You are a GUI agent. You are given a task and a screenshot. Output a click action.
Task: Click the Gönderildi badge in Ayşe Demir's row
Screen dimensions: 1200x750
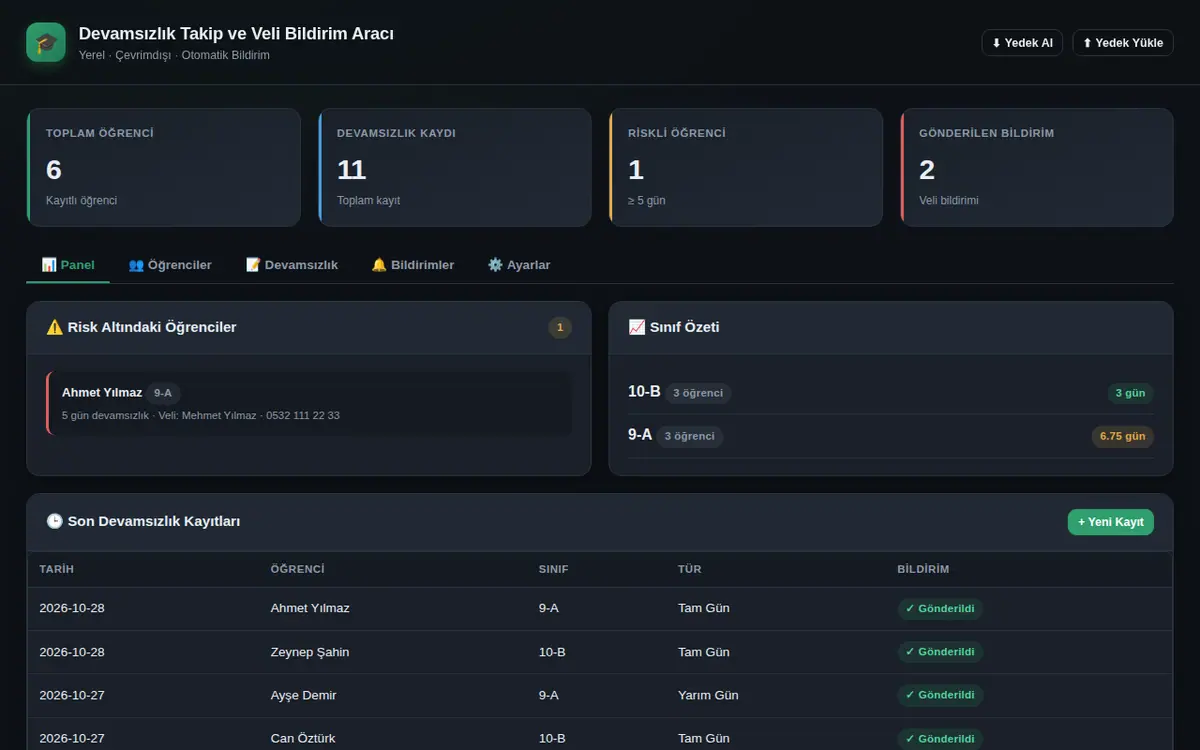click(940, 695)
